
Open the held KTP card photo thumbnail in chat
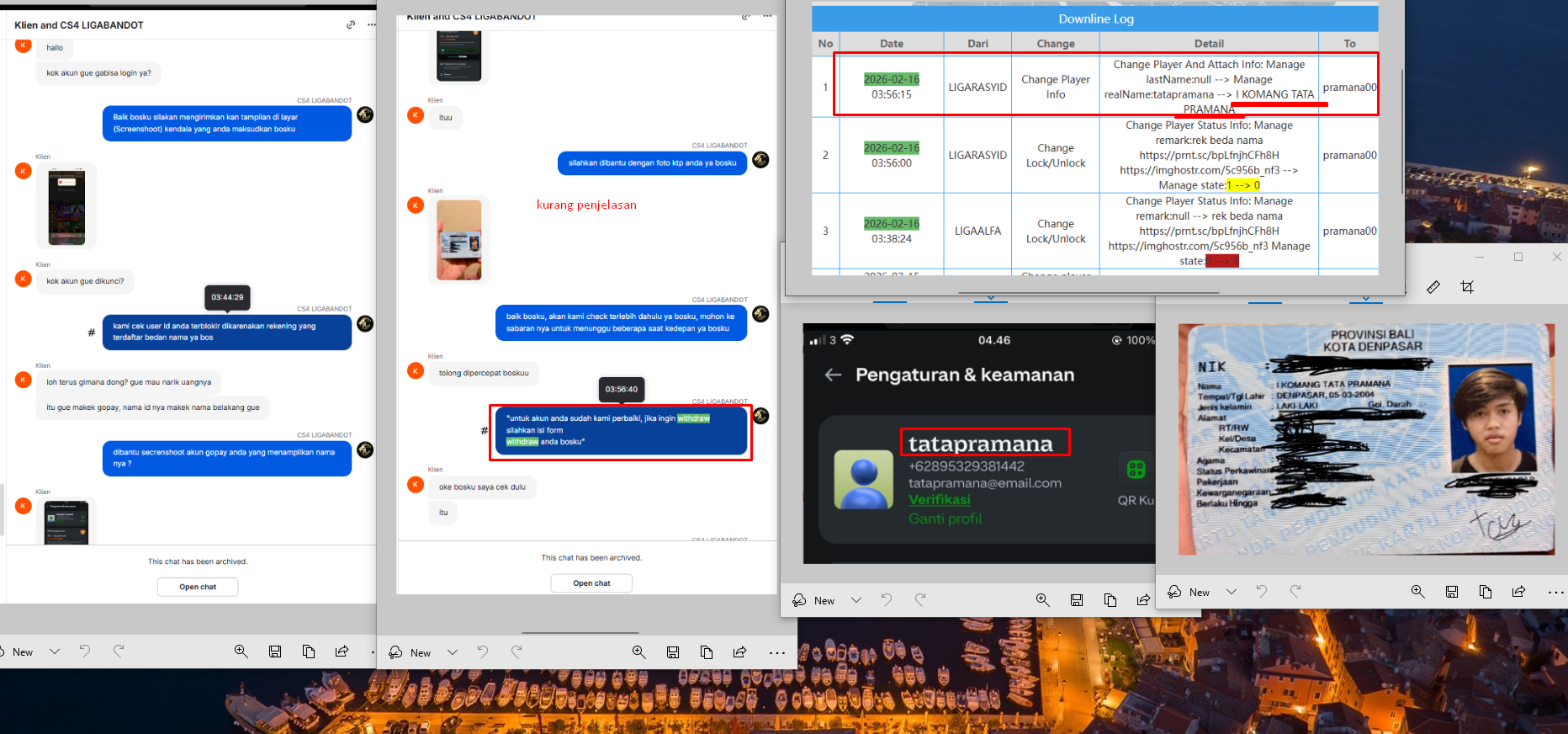pyautogui.click(x=459, y=240)
